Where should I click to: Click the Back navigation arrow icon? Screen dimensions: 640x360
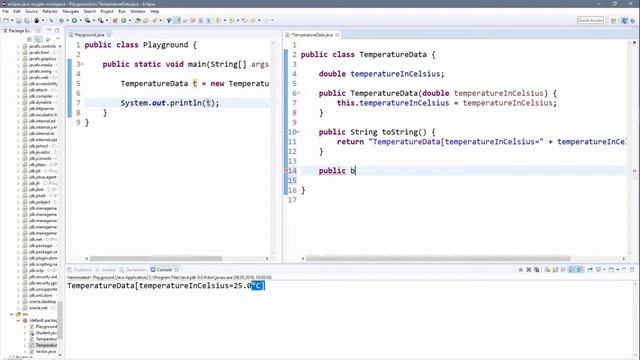[253, 20]
